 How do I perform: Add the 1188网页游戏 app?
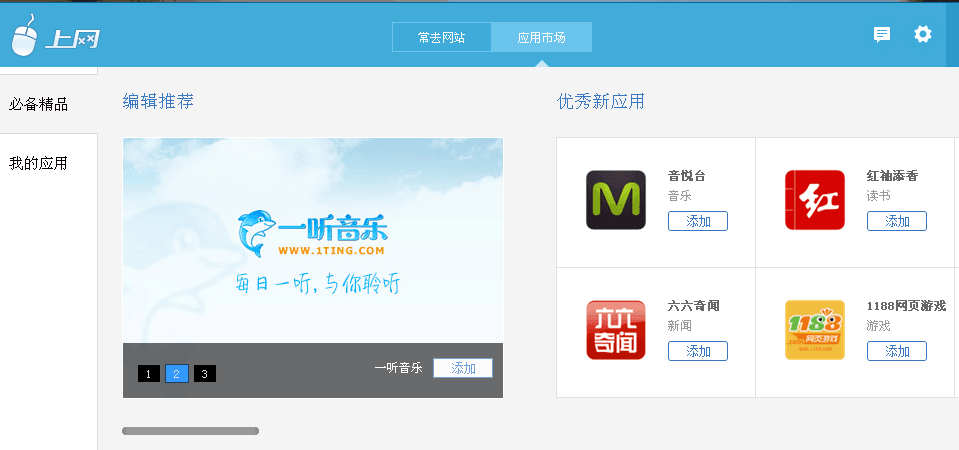[x=896, y=351]
